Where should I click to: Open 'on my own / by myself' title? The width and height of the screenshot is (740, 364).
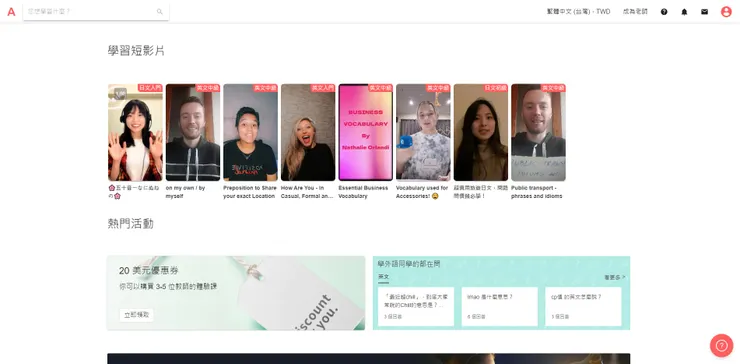coord(185,192)
